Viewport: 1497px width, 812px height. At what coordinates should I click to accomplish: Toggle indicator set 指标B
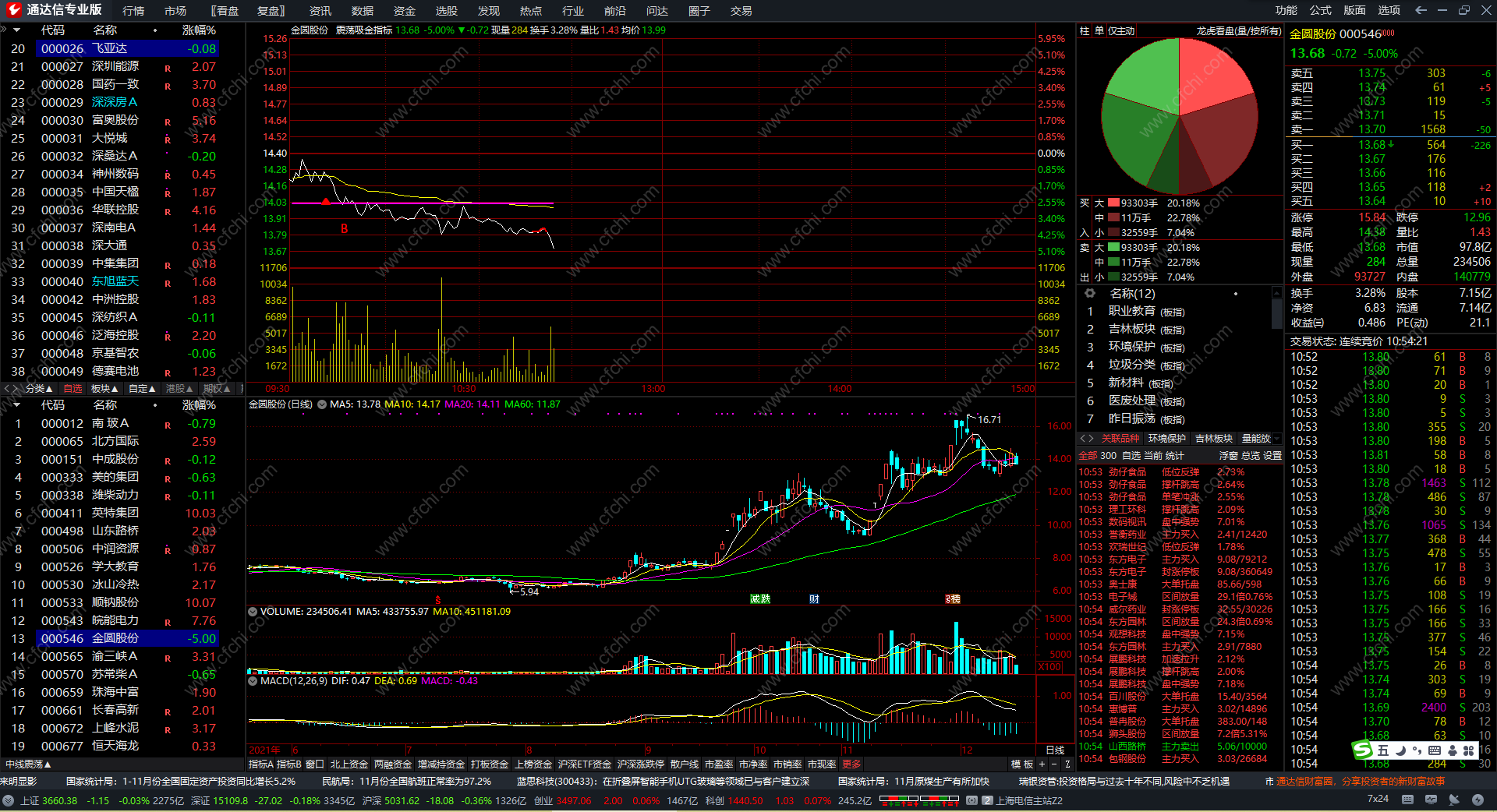click(x=289, y=764)
